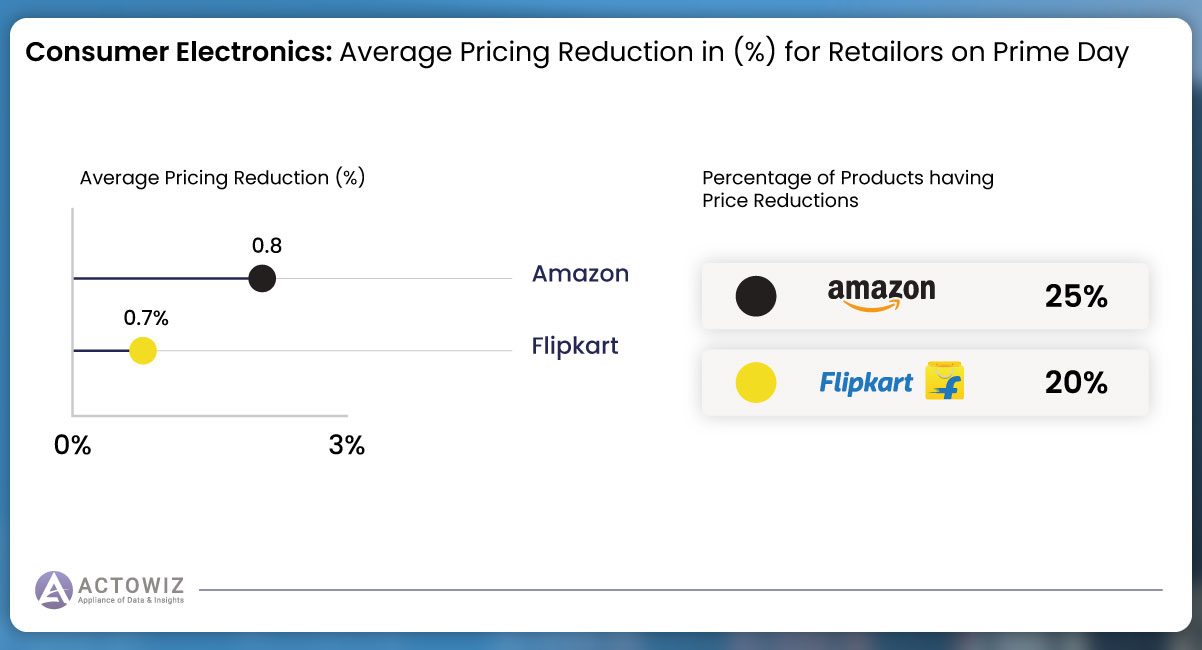Click the Percentage of Products having Price Reductions heading
1202x650 pixels.
pos(848,189)
